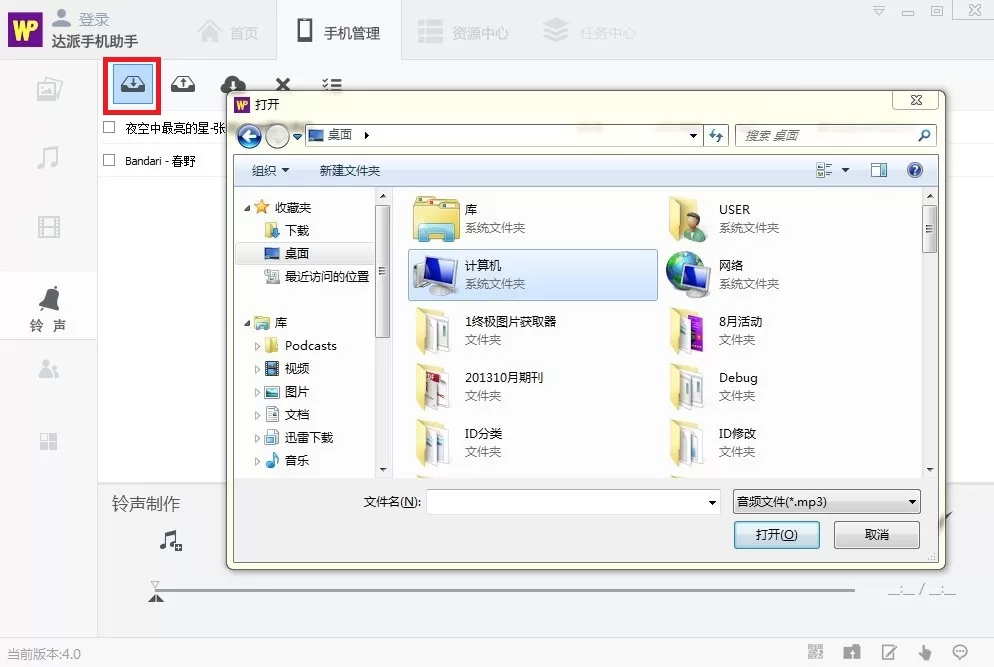Click the 桌面 breadcrumb arrow in address bar
This screenshot has width=994, height=667.
click(366, 135)
